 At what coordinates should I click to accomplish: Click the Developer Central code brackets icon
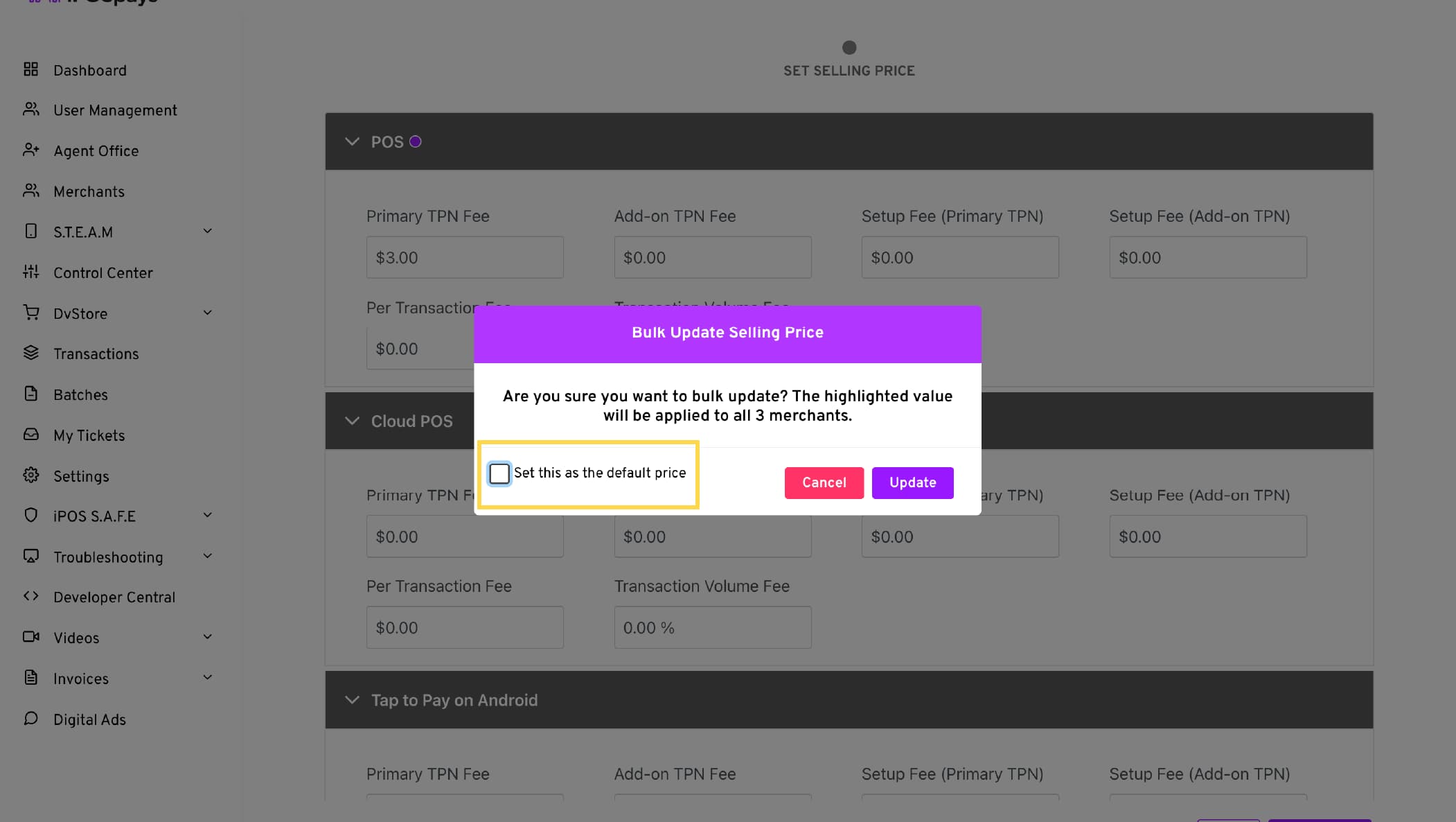click(30, 596)
